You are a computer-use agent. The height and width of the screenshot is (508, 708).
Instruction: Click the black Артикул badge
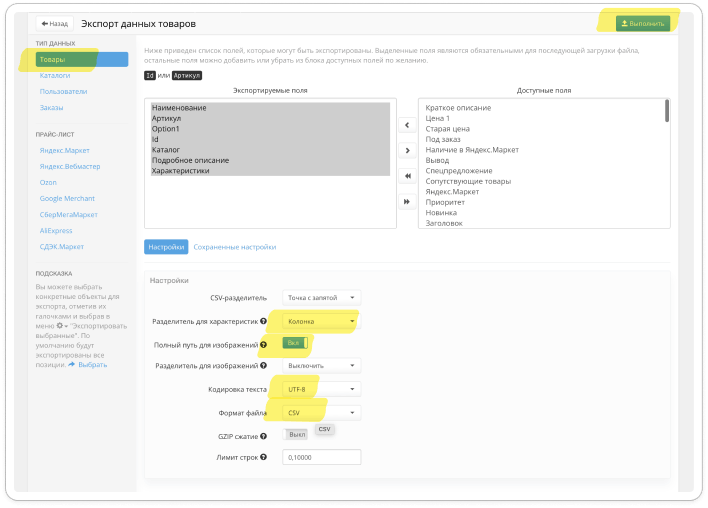[x=186, y=75]
